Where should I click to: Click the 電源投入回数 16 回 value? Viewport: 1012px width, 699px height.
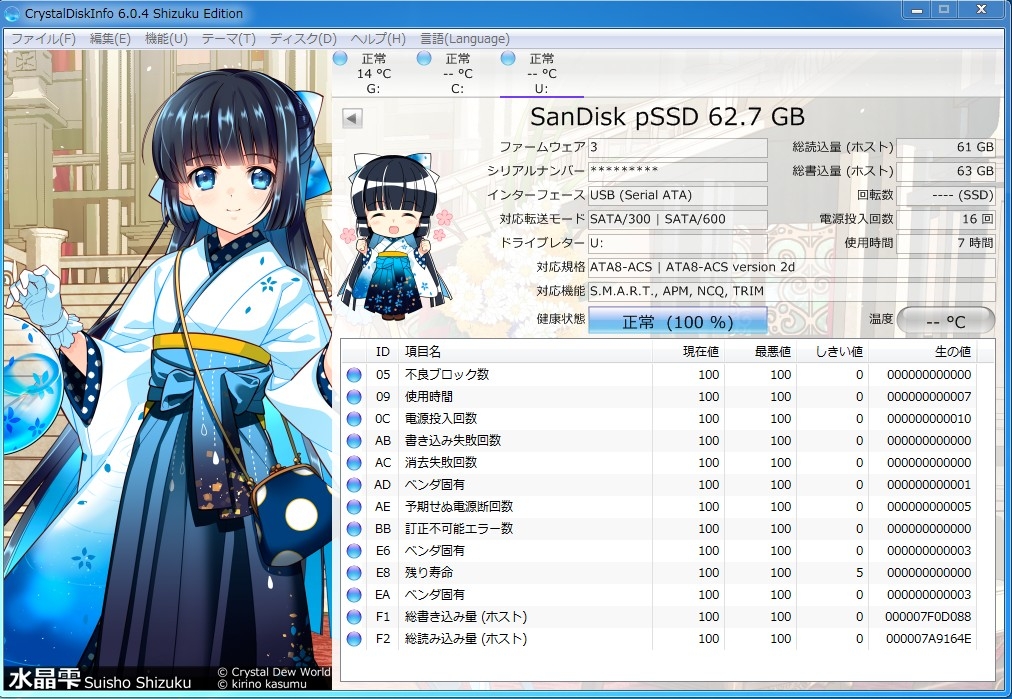[x=946, y=219]
